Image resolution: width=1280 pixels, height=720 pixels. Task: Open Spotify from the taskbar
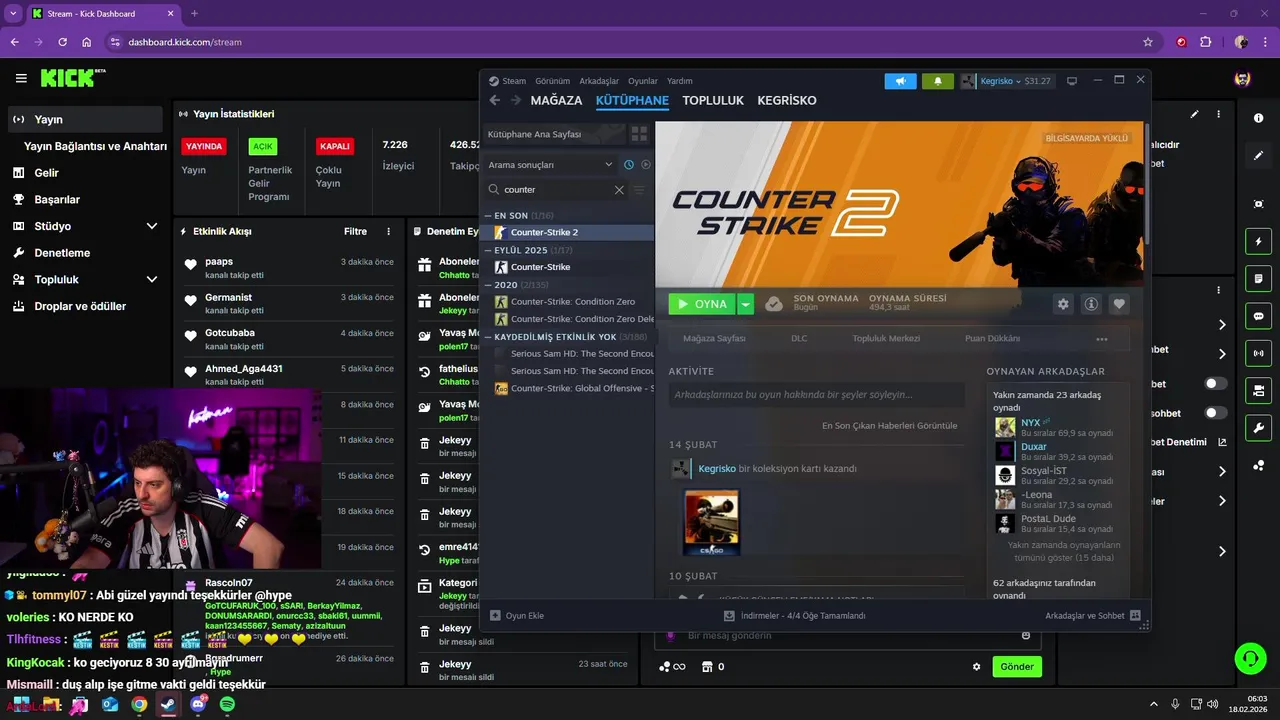(x=227, y=704)
